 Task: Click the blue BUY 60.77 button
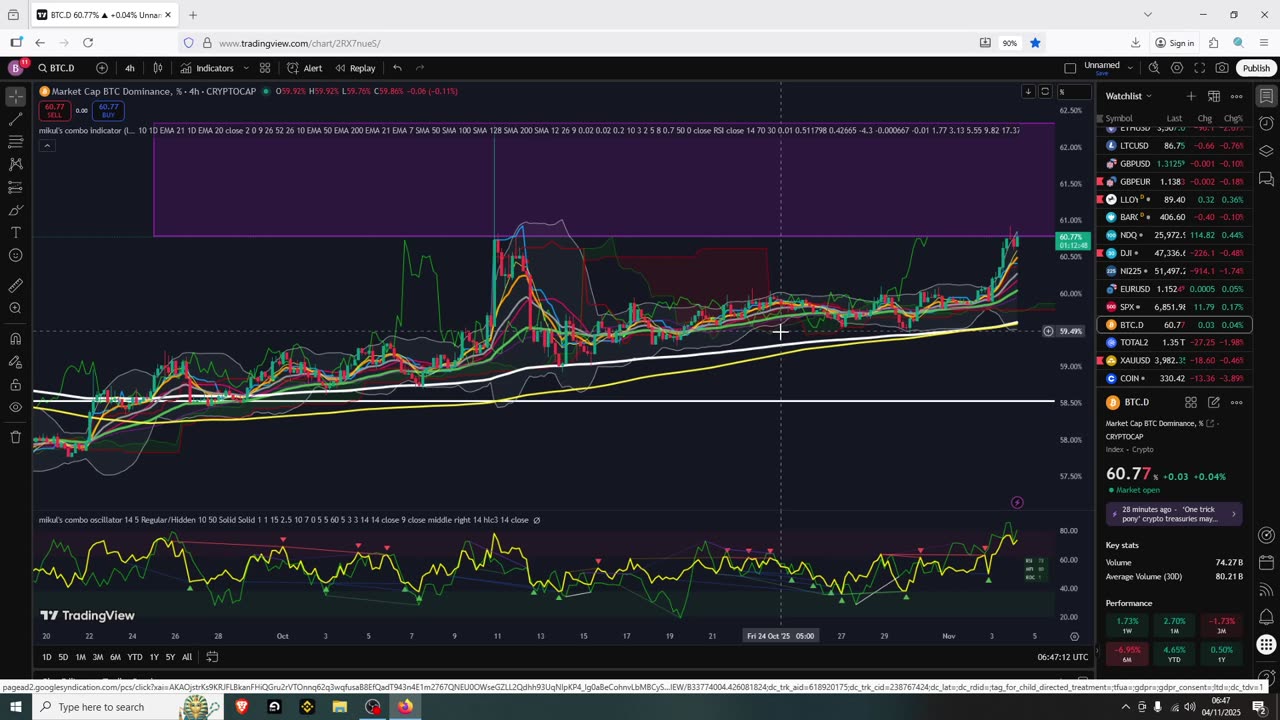pyautogui.click(x=108, y=110)
